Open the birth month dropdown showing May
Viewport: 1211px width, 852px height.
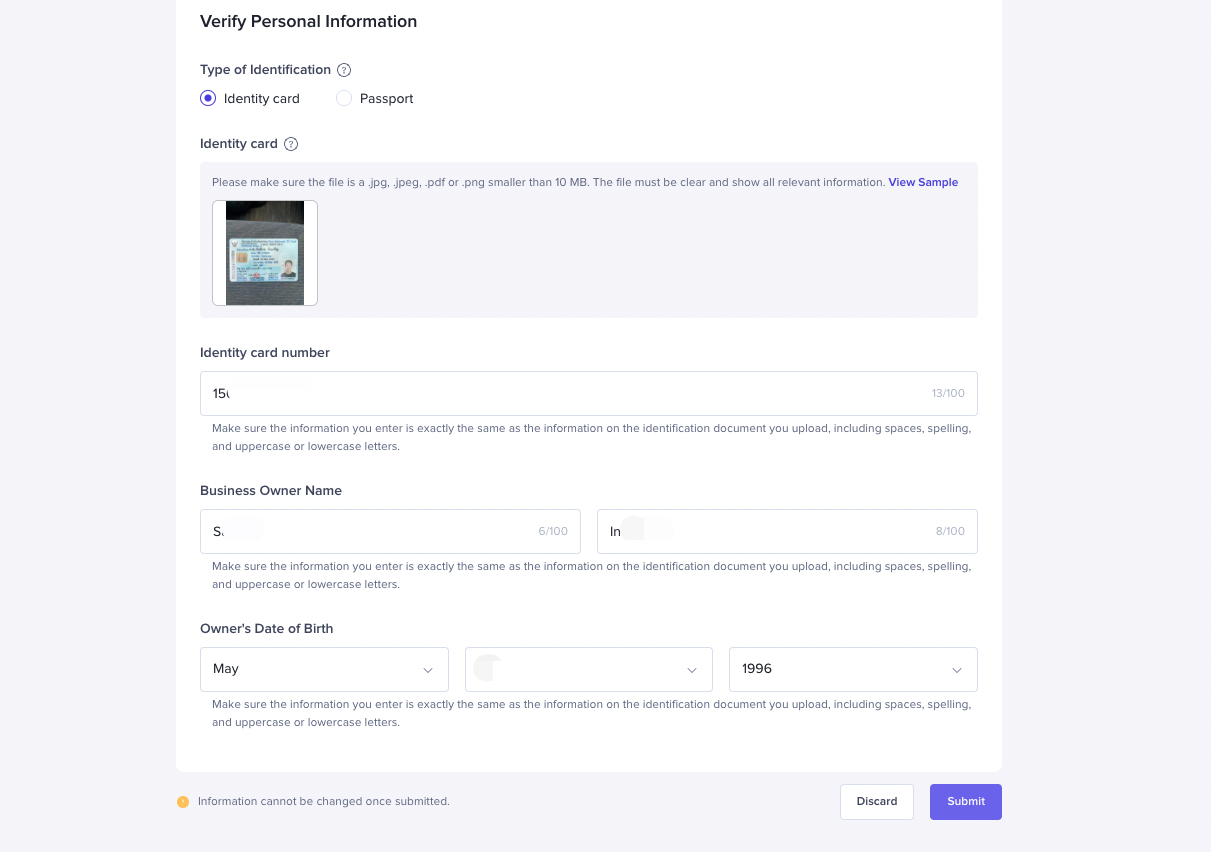pyautogui.click(x=324, y=669)
